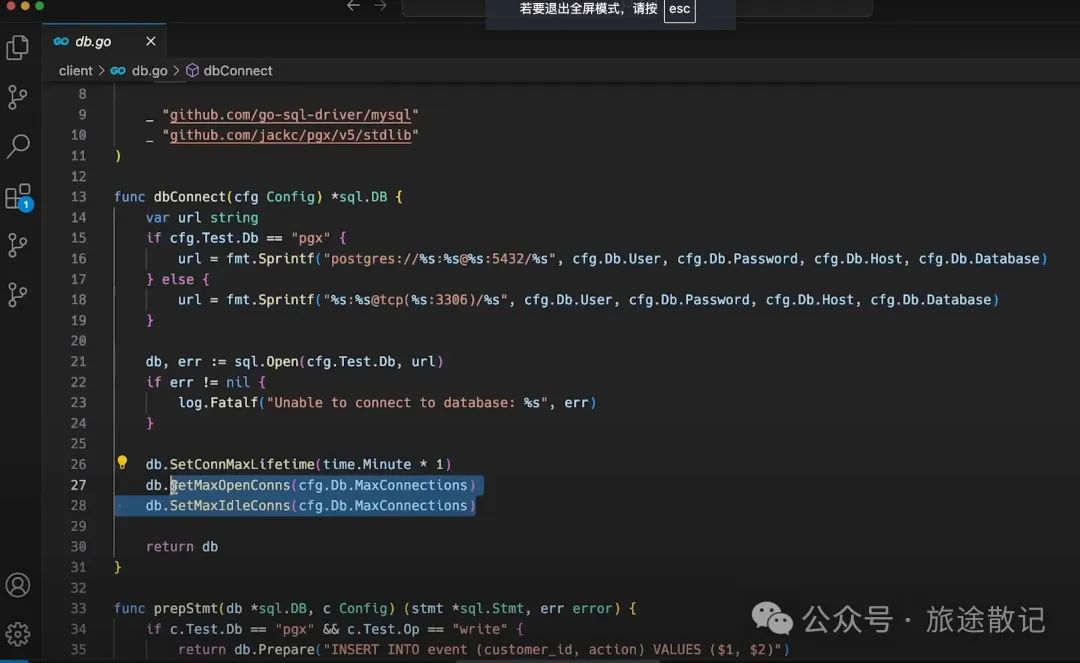Open Extensions view with update badge

18,197
